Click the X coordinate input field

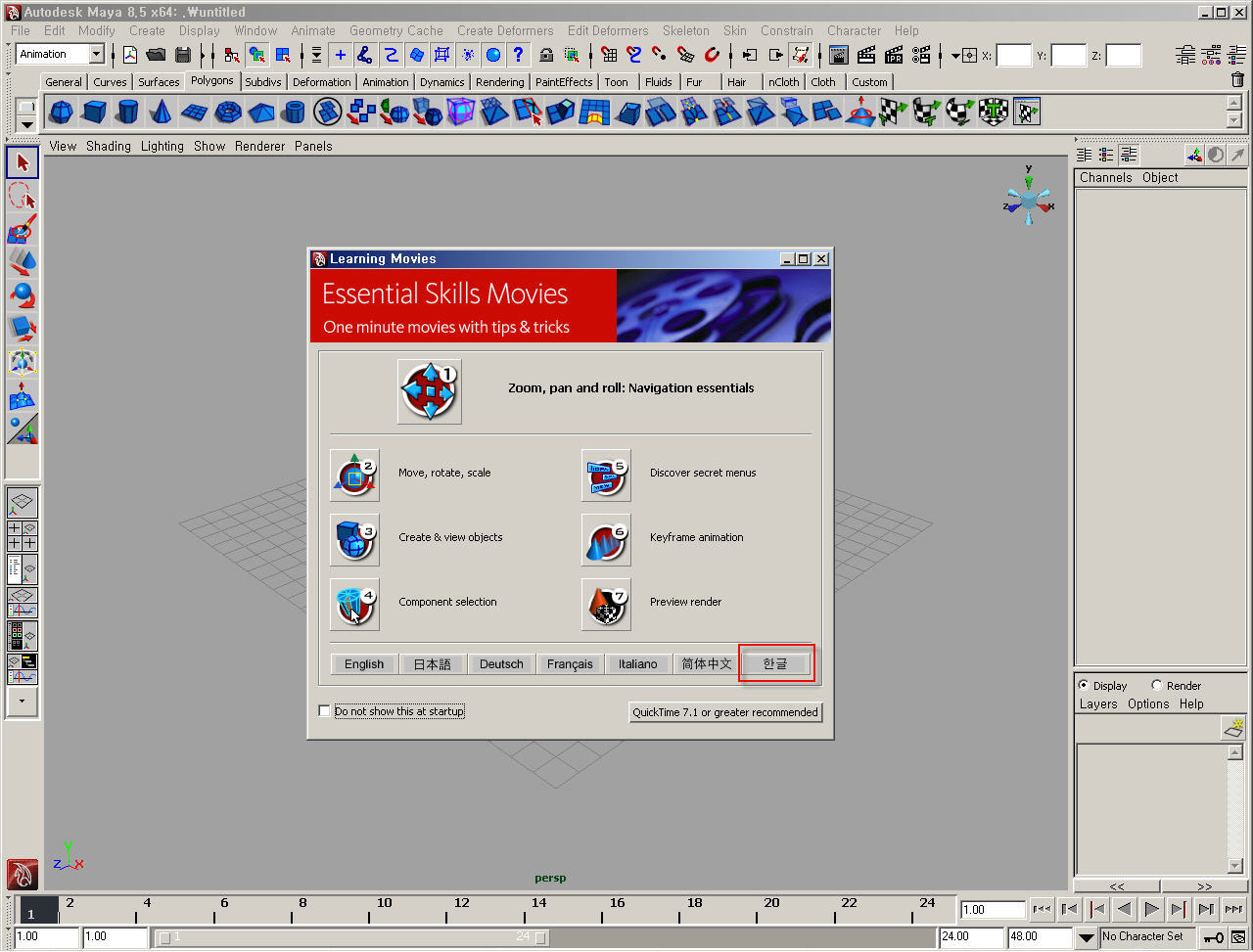coord(1014,56)
